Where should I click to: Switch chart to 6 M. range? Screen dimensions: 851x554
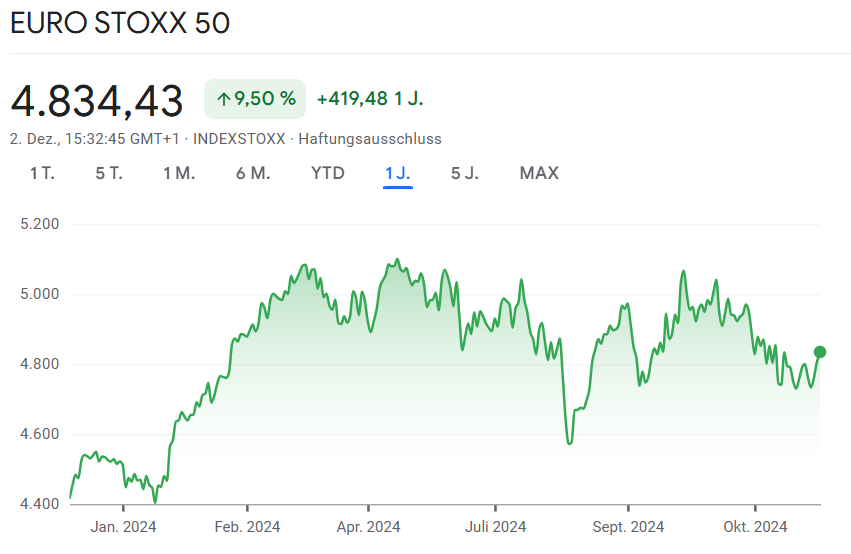coord(253,174)
